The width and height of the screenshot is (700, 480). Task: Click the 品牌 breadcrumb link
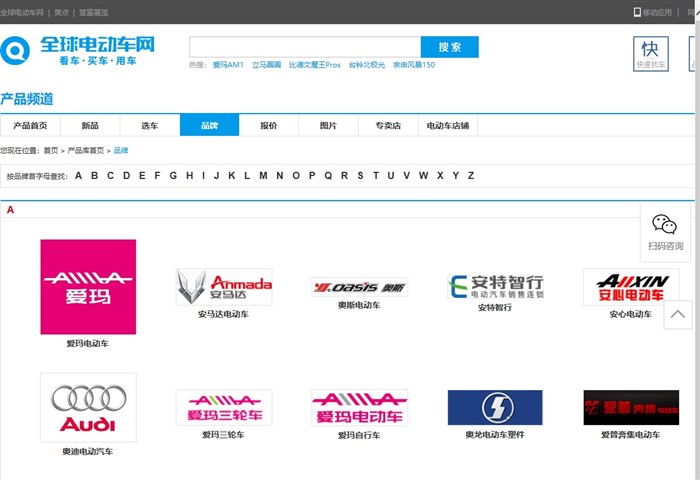coord(121,150)
